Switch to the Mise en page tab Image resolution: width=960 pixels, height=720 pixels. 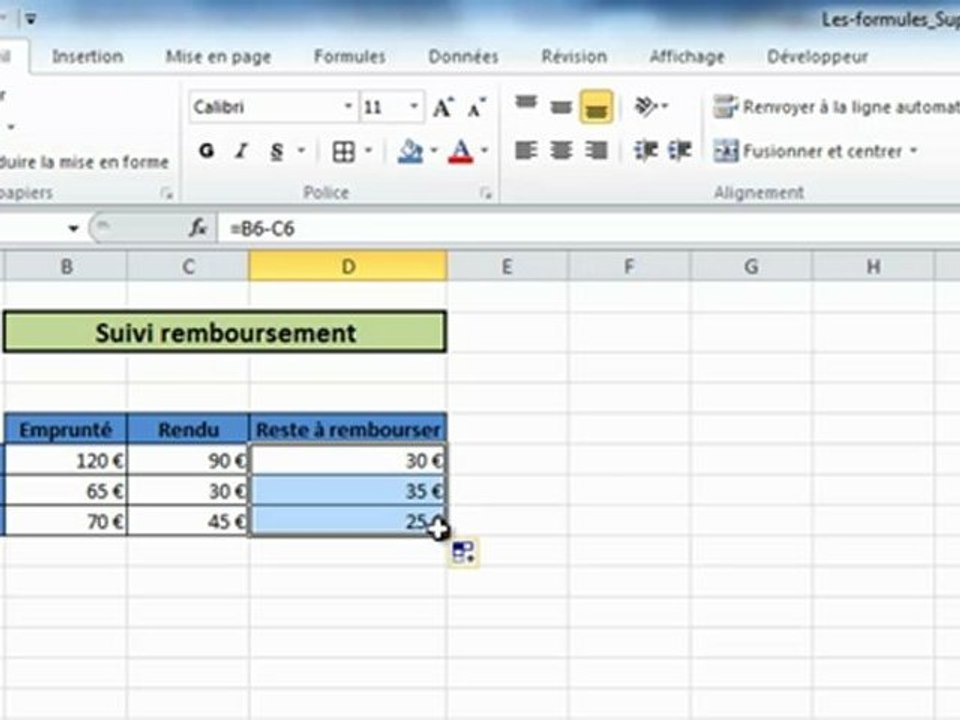218,57
